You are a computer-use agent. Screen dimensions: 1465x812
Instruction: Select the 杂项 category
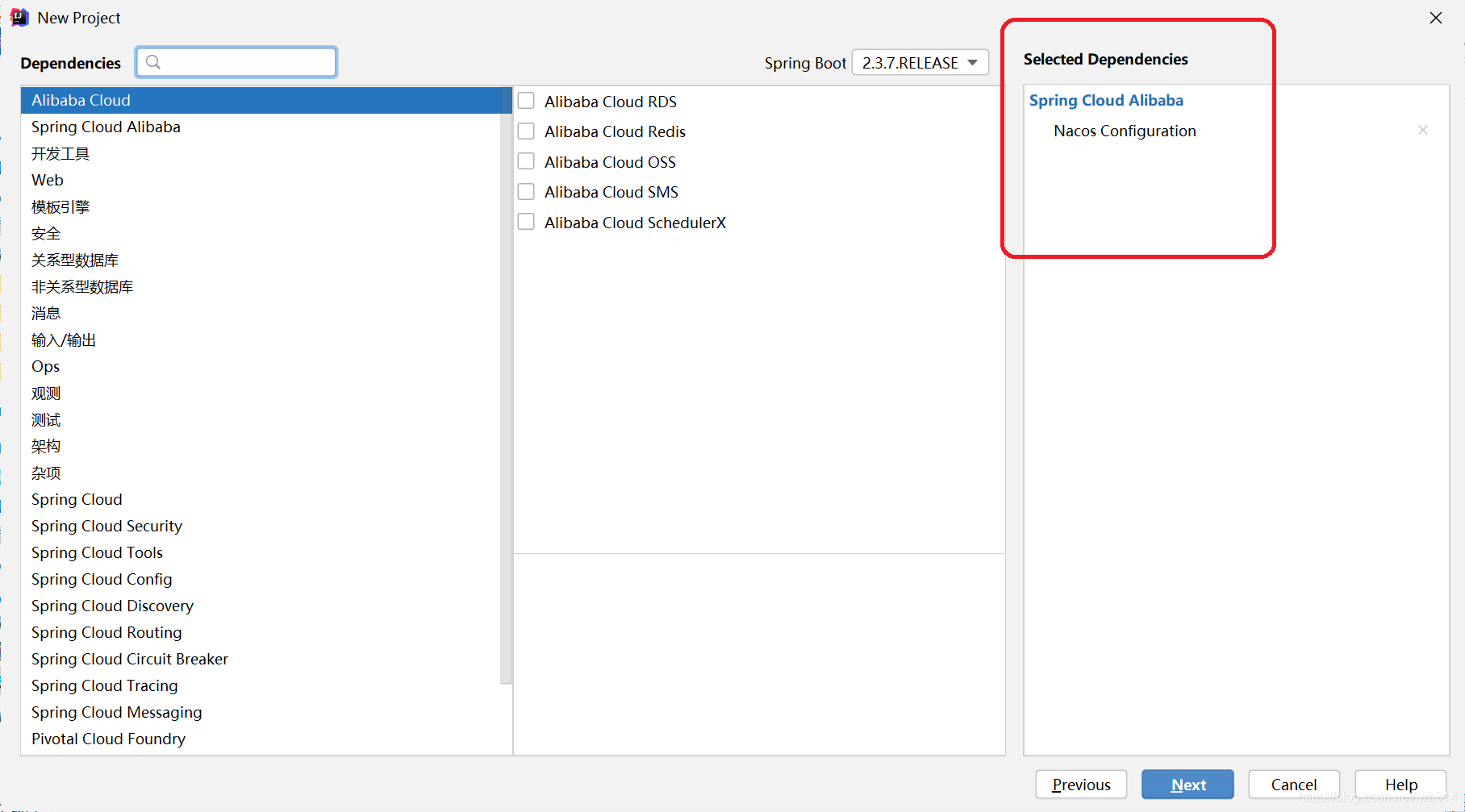(x=261, y=473)
